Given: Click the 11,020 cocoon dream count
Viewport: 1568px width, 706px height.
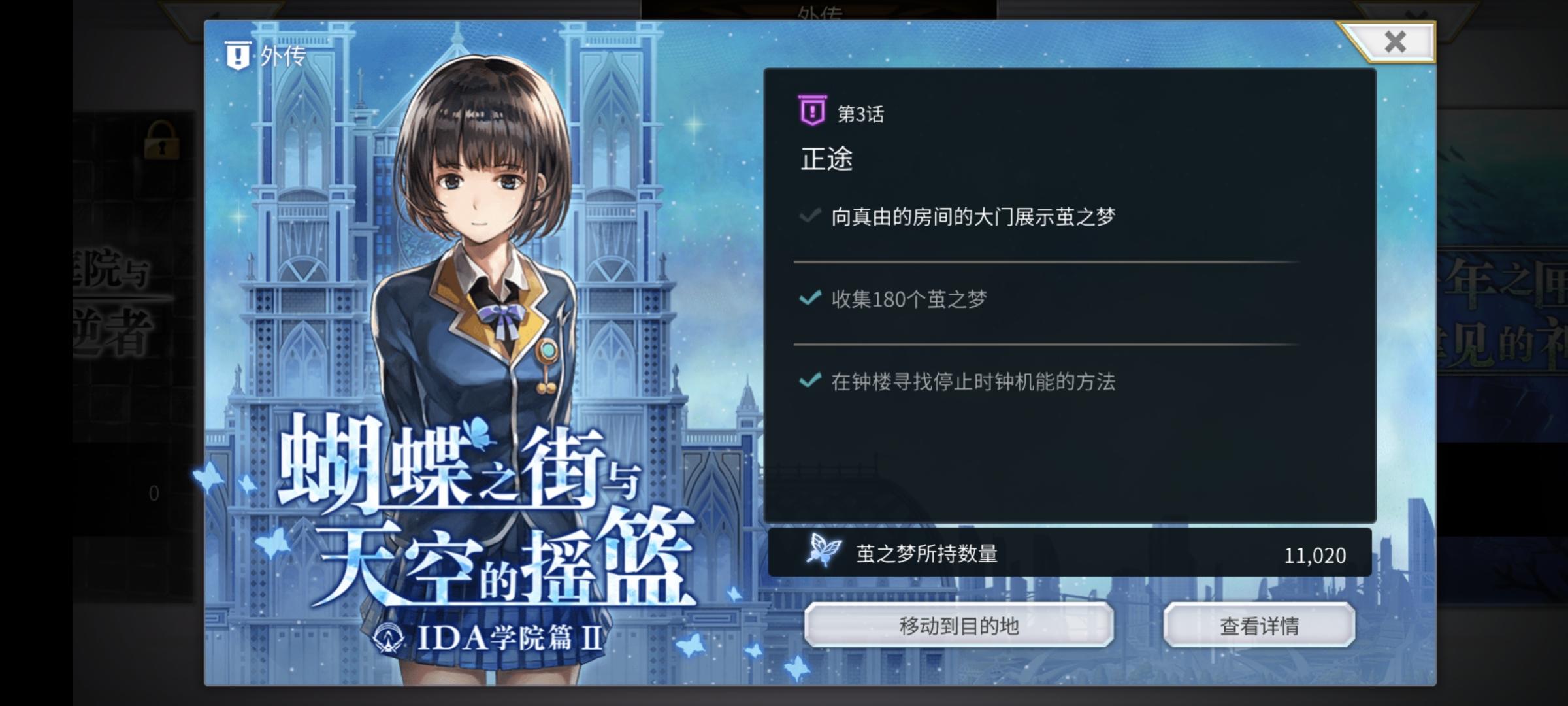Looking at the screenshot, I should [x=1315, y=555].
